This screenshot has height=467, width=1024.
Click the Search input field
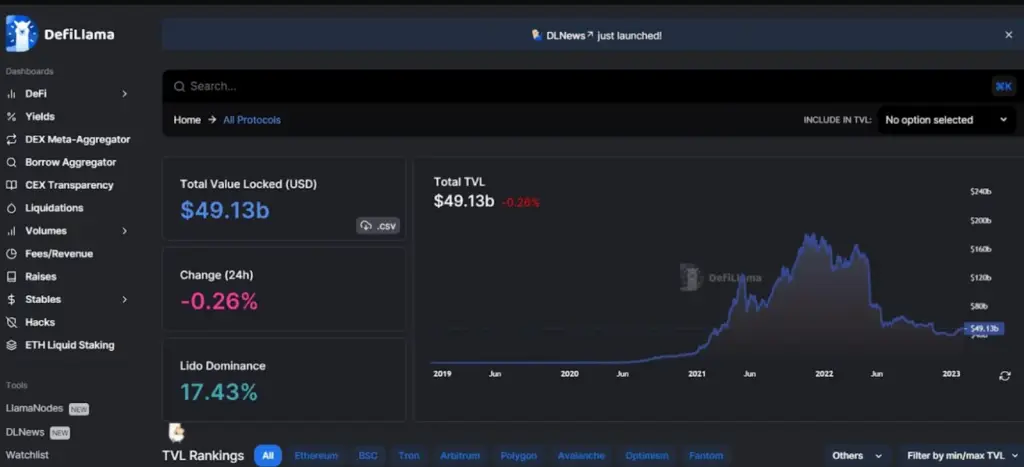(588, 86)
